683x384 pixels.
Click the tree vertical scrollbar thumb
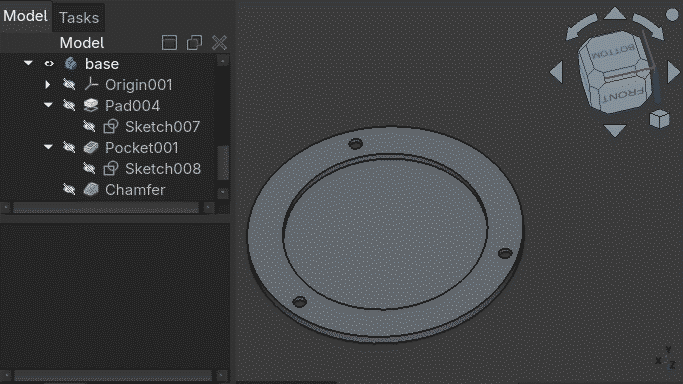pyautogui.click(x=223, y=162)
